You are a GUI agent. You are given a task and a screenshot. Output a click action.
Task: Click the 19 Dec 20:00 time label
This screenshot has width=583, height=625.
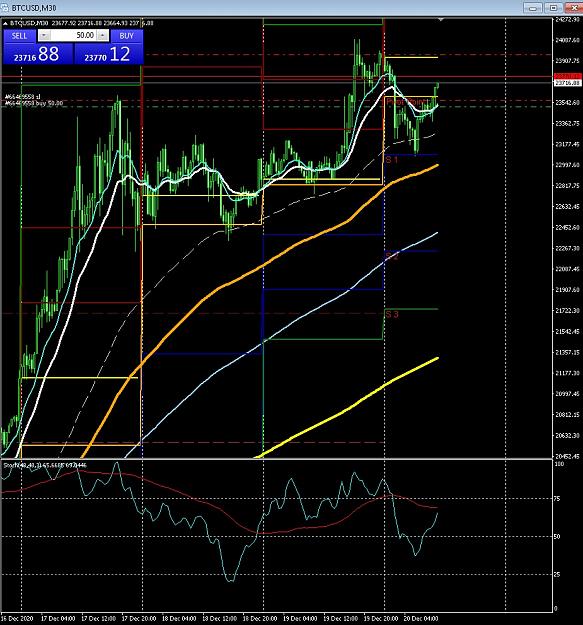pos(381,619)
